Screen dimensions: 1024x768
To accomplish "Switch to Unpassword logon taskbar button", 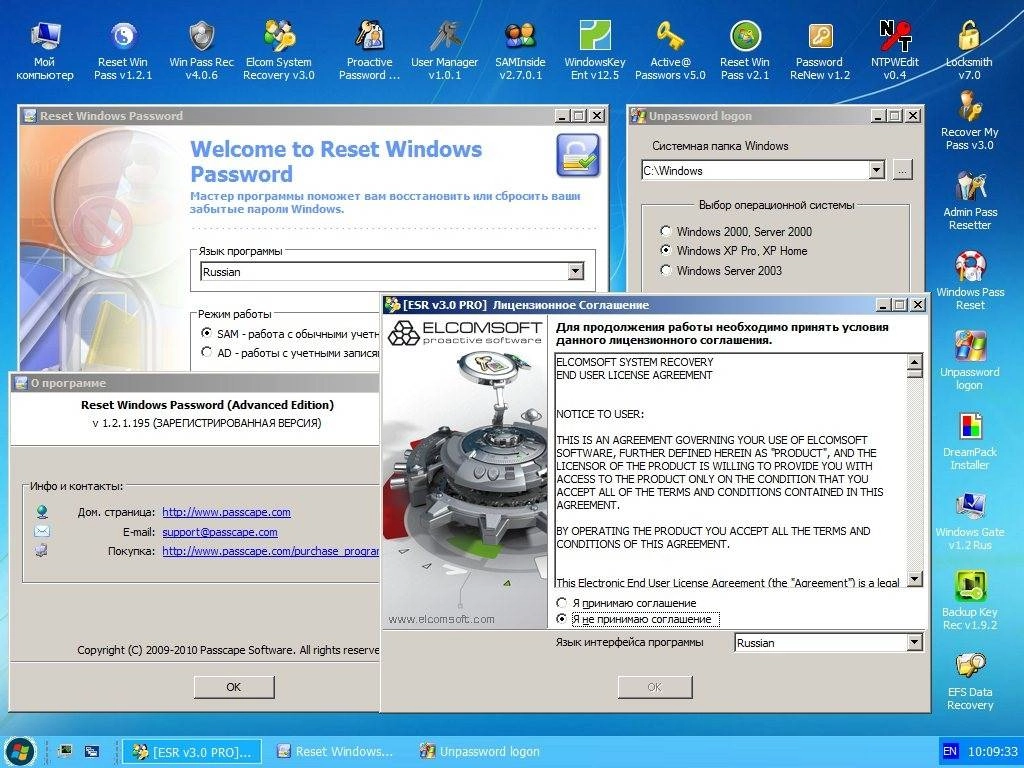I will click(481, 752).
